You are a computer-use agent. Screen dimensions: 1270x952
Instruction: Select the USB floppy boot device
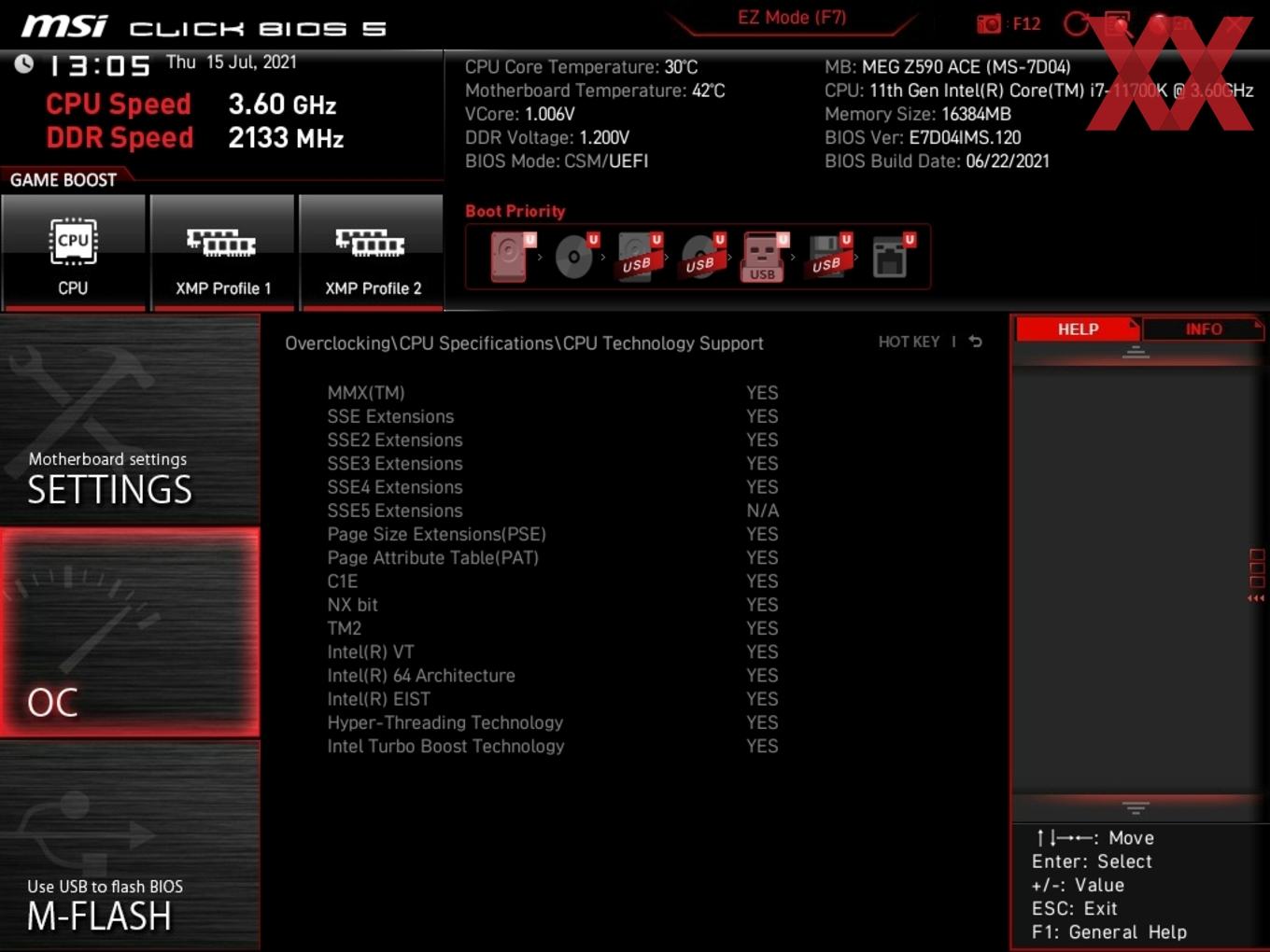[829, 257]
